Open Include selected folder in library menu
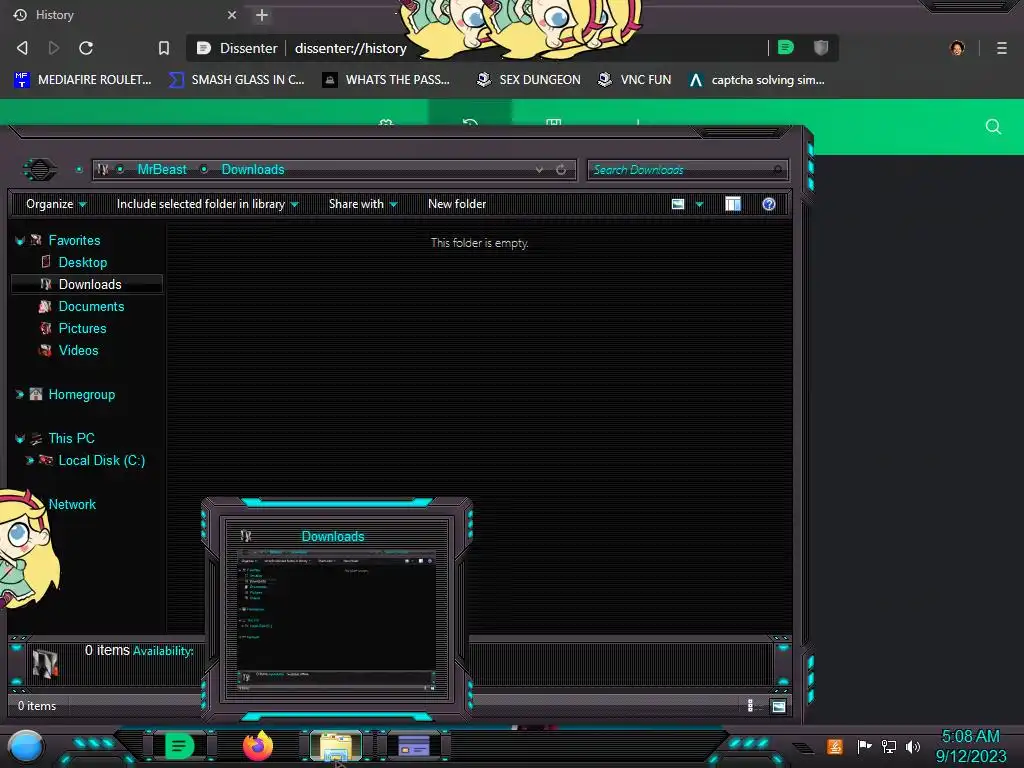1024x768 pixels. [x=208, y=204]
